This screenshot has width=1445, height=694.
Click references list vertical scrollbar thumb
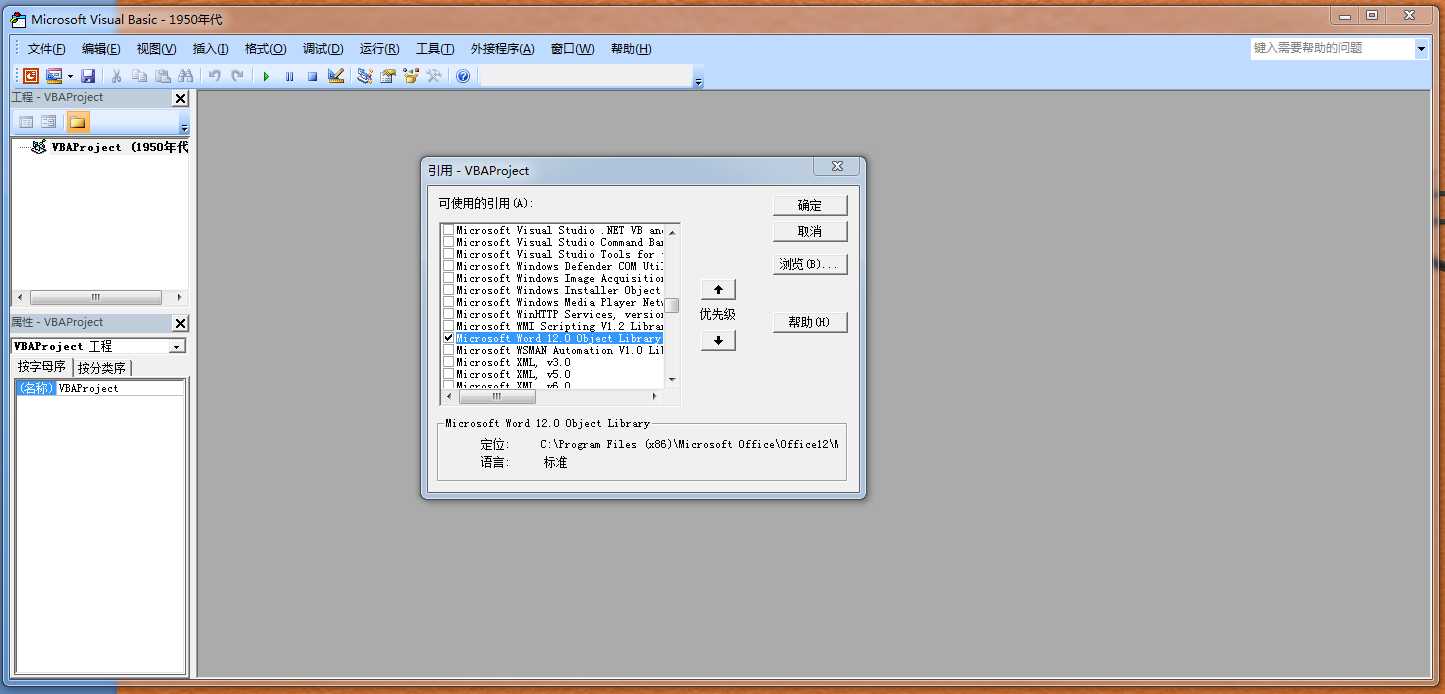pyautogui.click(x=673, y=306)
